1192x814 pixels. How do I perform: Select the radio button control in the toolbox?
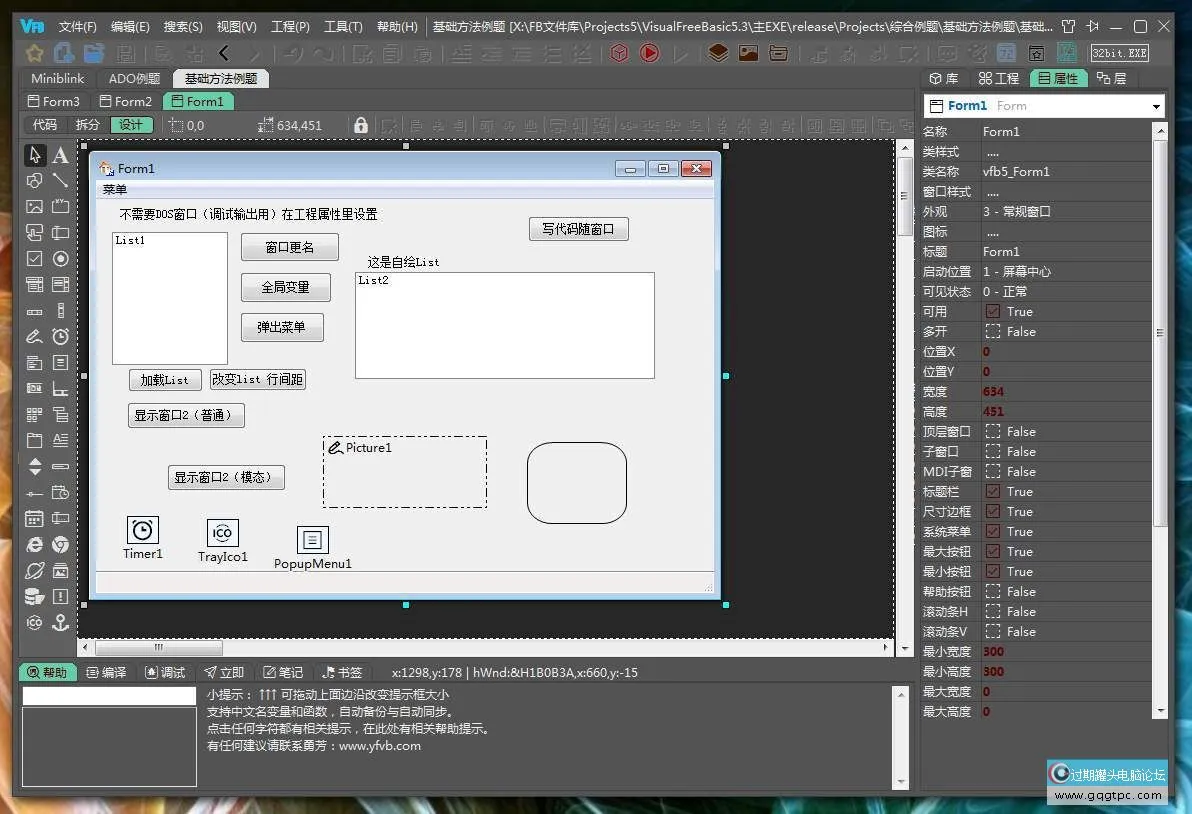60,258
